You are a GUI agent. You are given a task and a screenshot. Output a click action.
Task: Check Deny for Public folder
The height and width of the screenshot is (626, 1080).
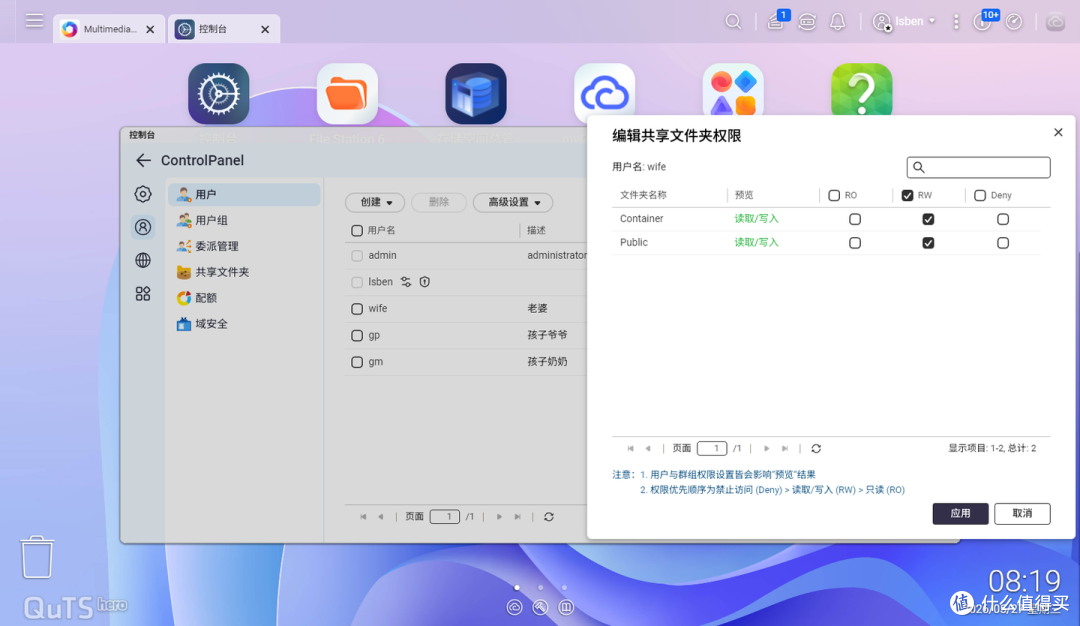(1003, 243)
